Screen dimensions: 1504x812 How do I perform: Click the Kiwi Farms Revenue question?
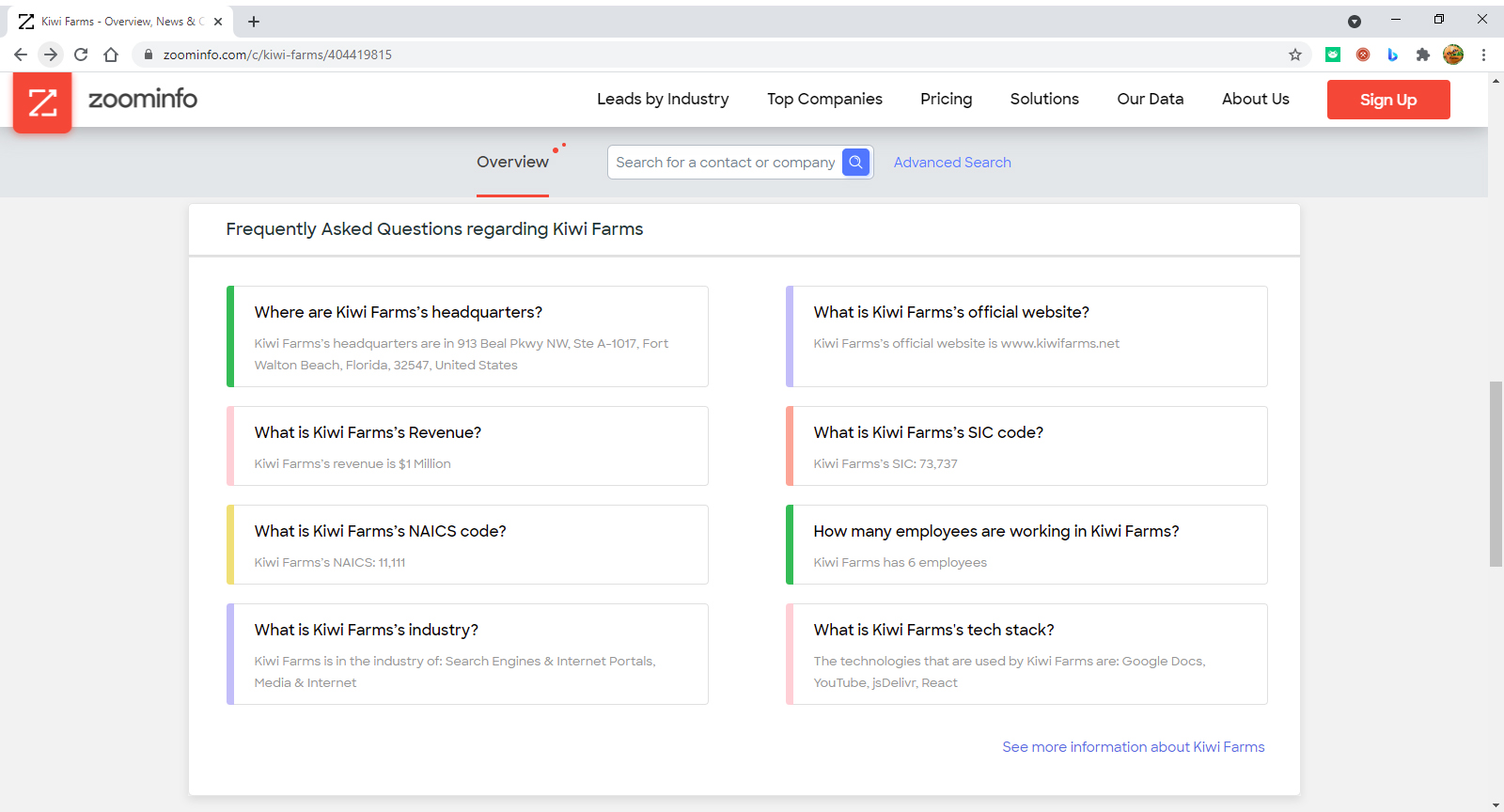[368, 432]
